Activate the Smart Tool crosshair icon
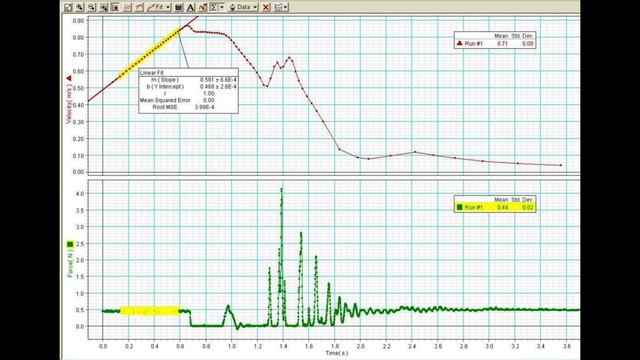 (x=127, y=7)
